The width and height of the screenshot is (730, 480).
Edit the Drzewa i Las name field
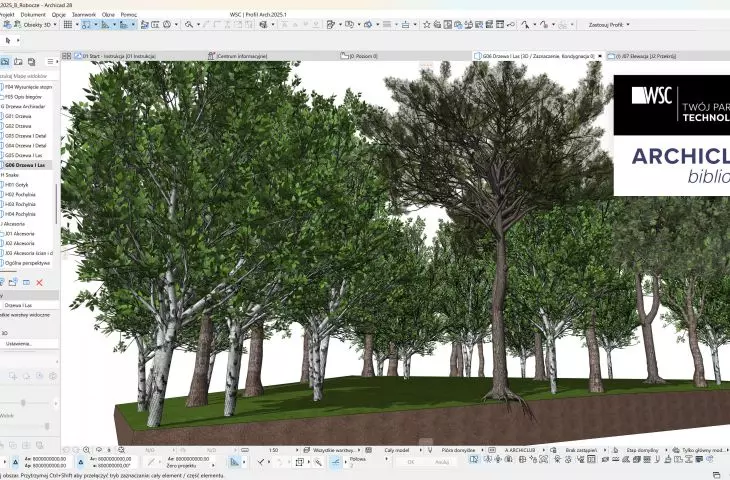30,305
